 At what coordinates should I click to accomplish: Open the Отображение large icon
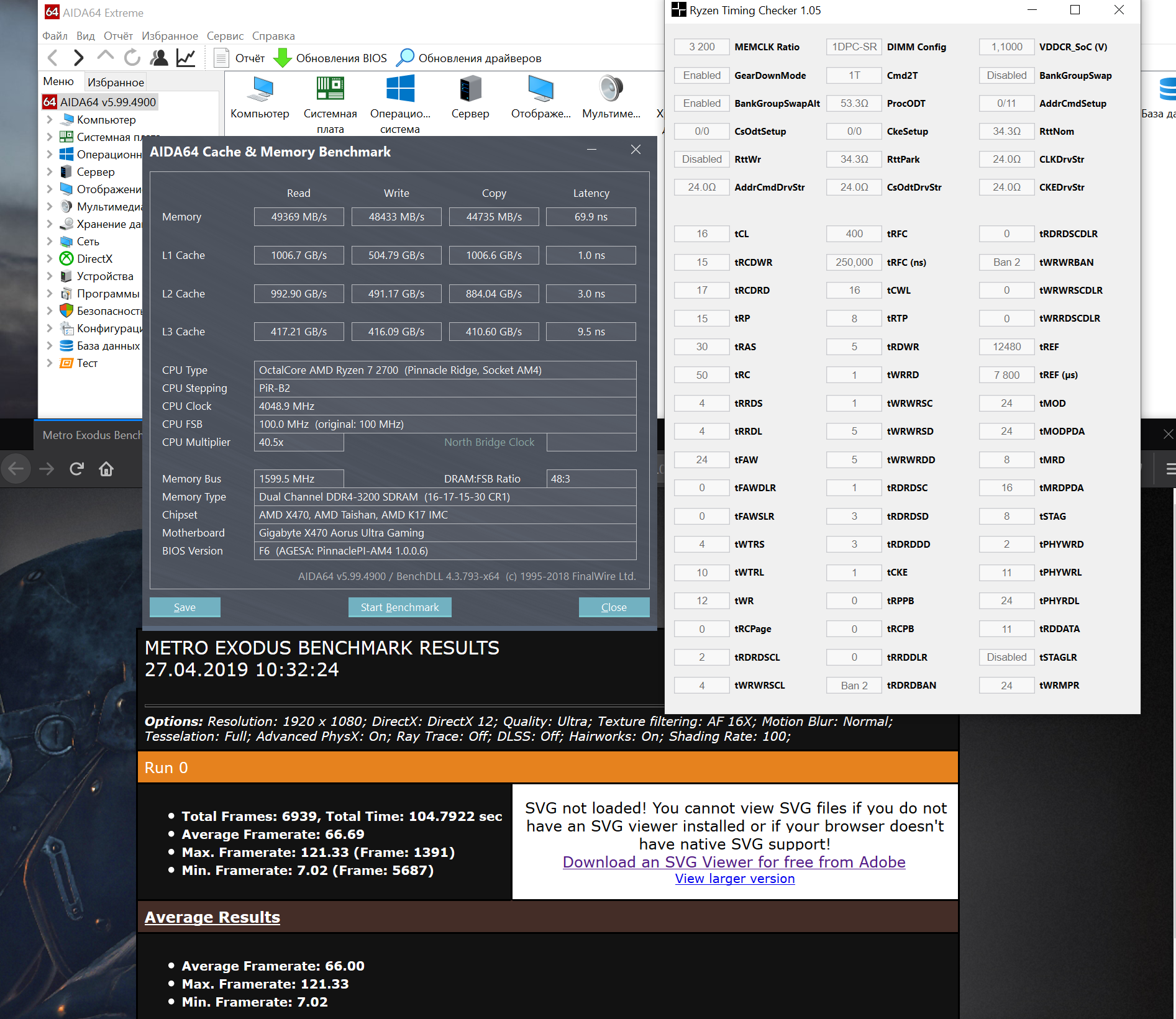(x=540, y=98)
